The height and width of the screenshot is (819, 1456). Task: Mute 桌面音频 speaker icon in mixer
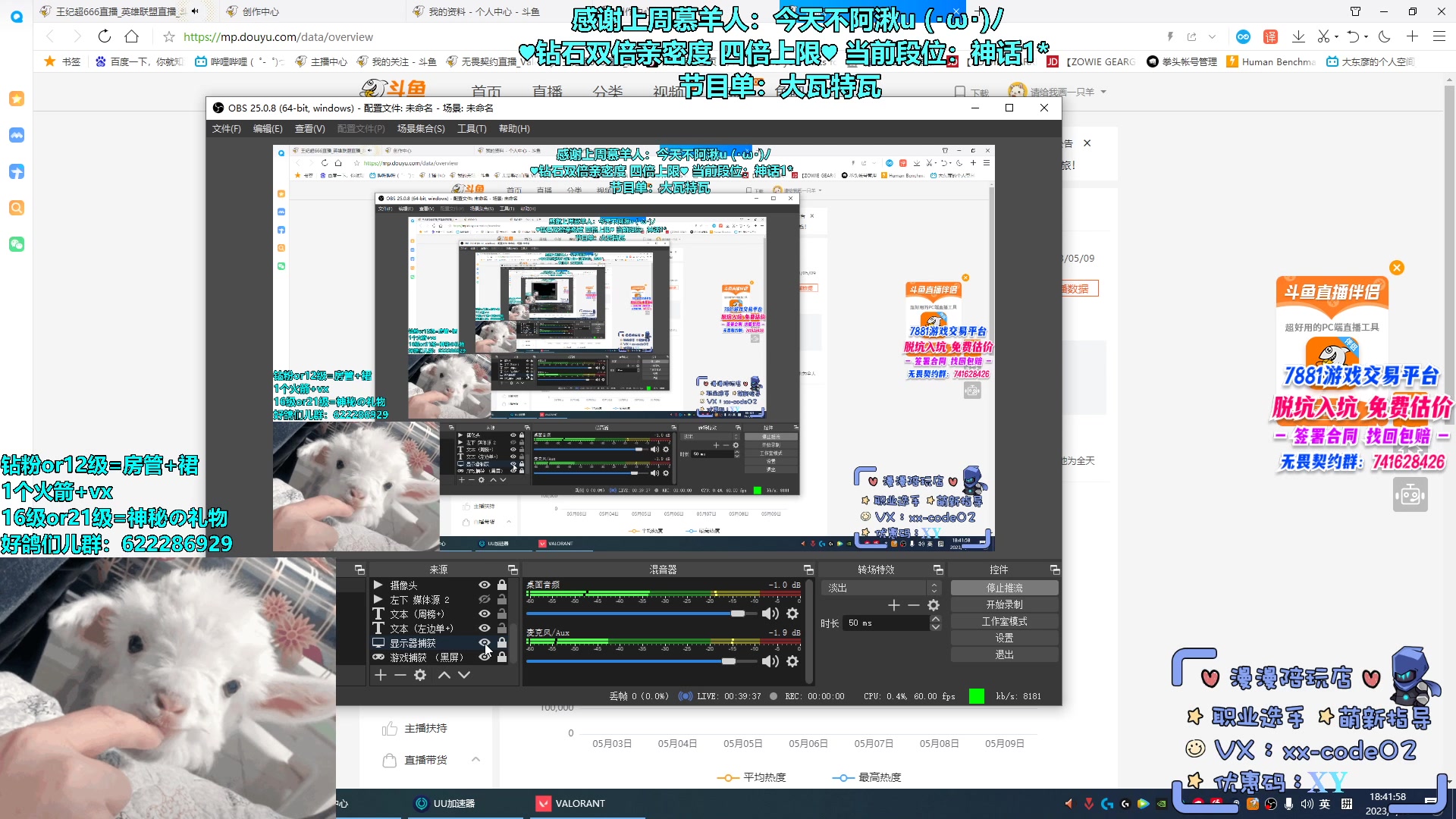(x=770, y=613)
